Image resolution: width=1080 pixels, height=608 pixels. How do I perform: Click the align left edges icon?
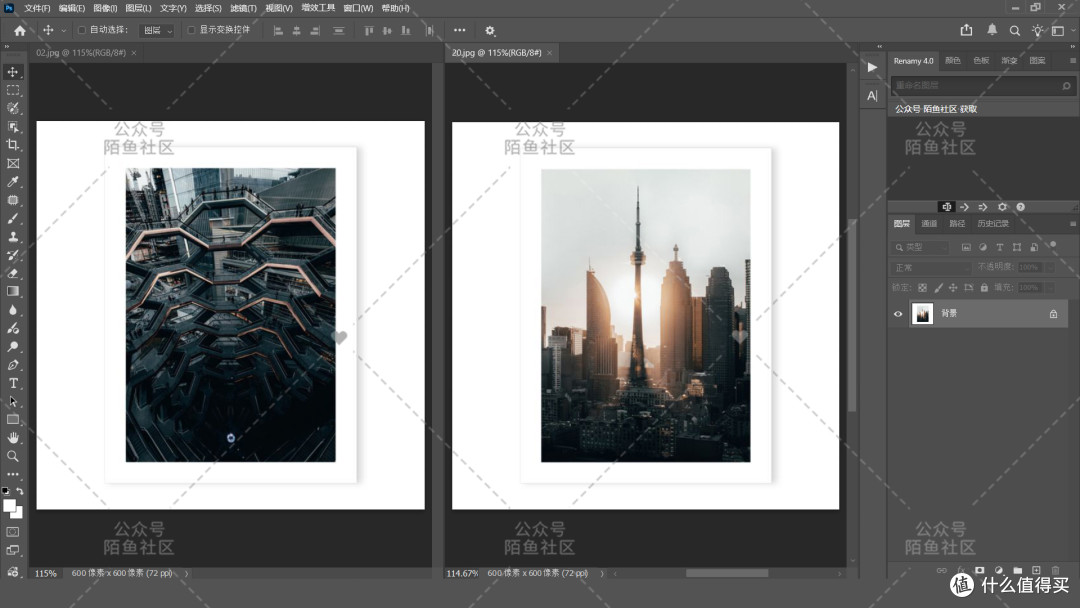point(278,30)
